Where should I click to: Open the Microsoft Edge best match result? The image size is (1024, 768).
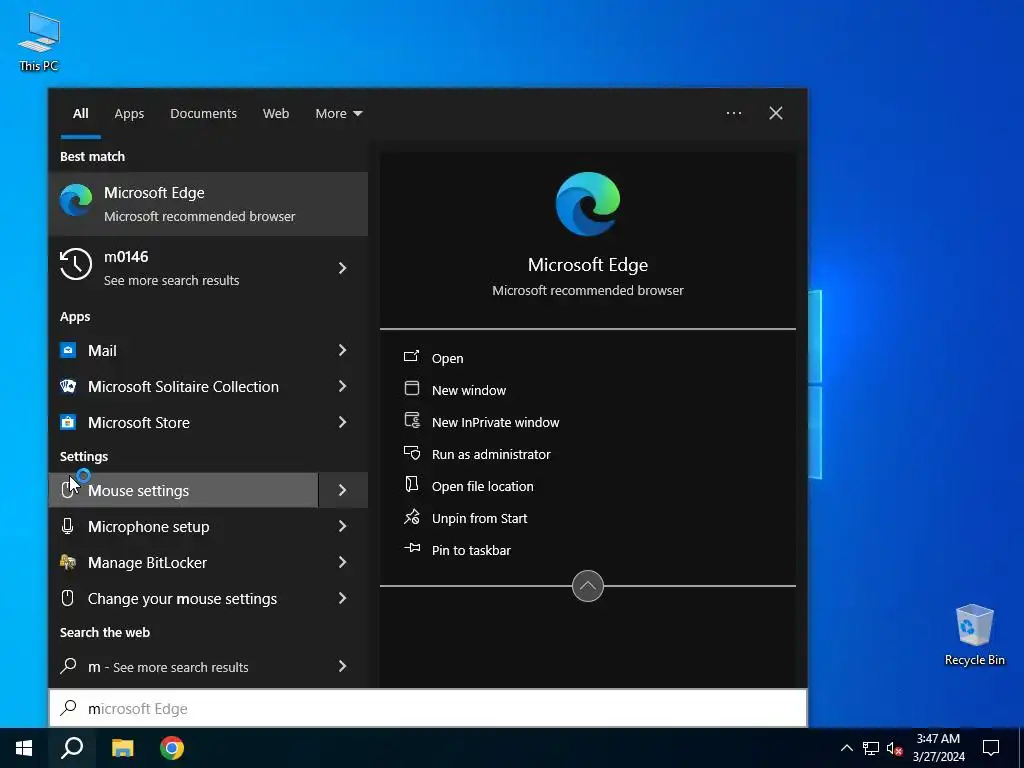coord(208,204)
